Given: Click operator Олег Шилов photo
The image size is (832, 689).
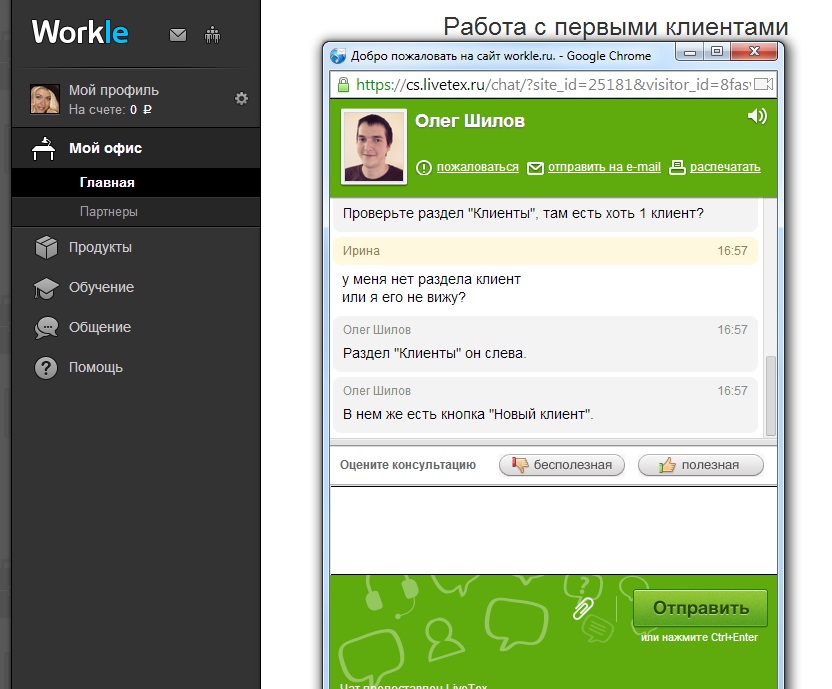Looking at the screenshot, I should coord(374,147).
